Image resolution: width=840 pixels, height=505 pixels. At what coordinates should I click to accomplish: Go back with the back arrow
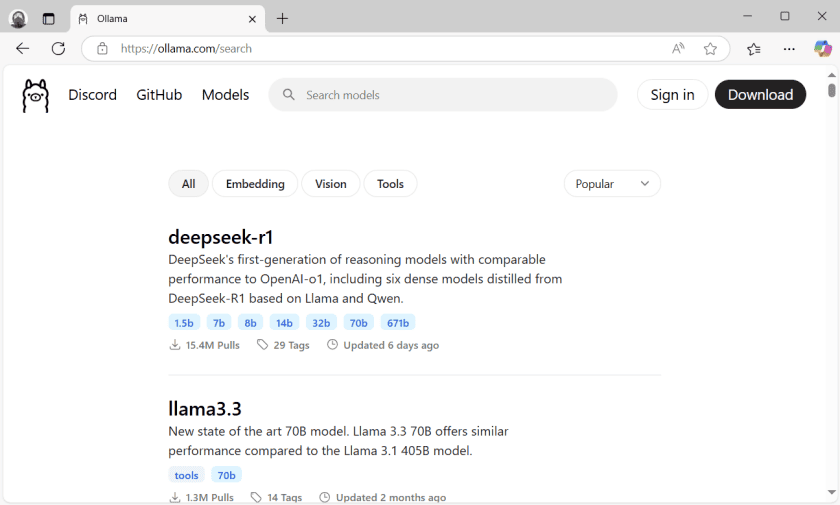[x=23, y=48]
